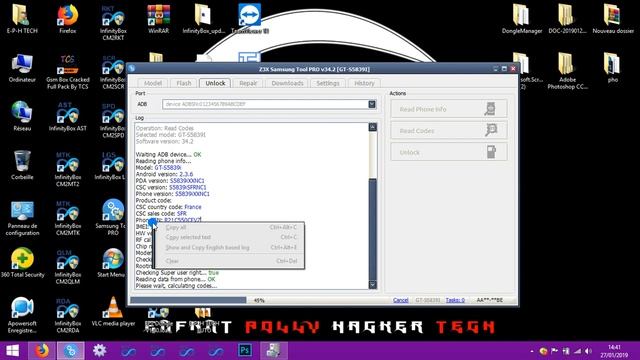Choose Copy all in context menu

230,227
